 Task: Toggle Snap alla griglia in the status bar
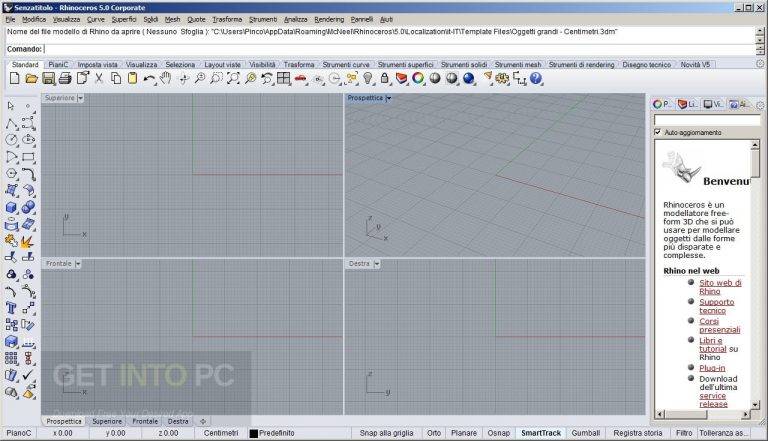click(386, 433)
